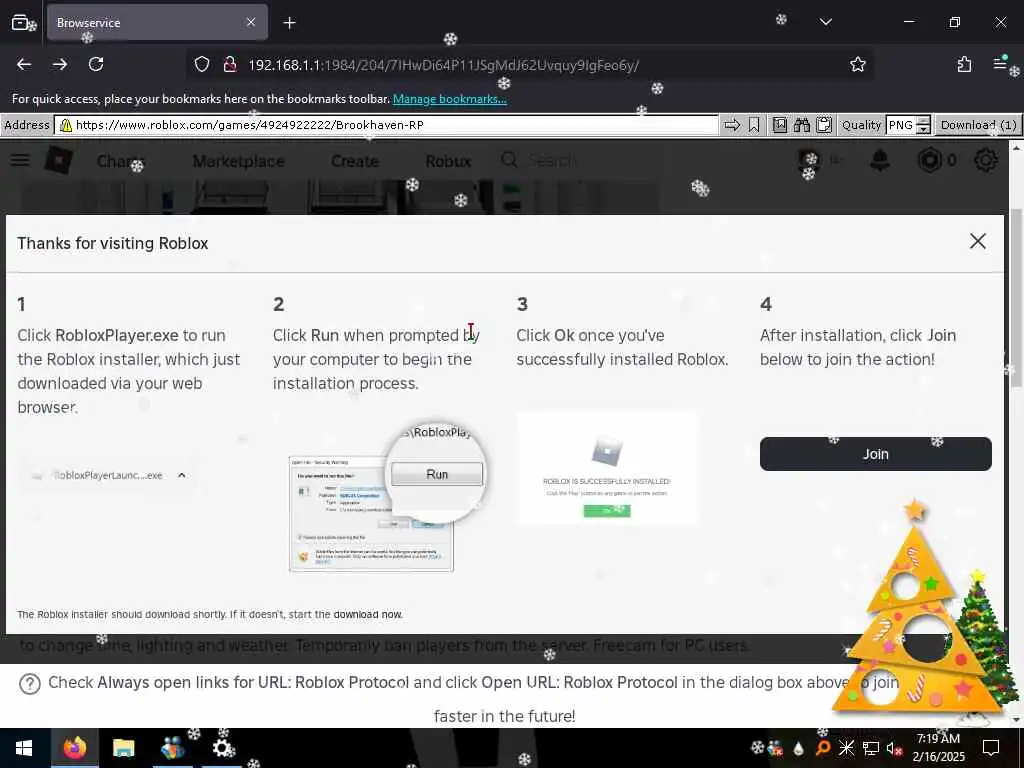Click the Join button
Viewport: 1024px width, 768px height.
pos(875,454)
